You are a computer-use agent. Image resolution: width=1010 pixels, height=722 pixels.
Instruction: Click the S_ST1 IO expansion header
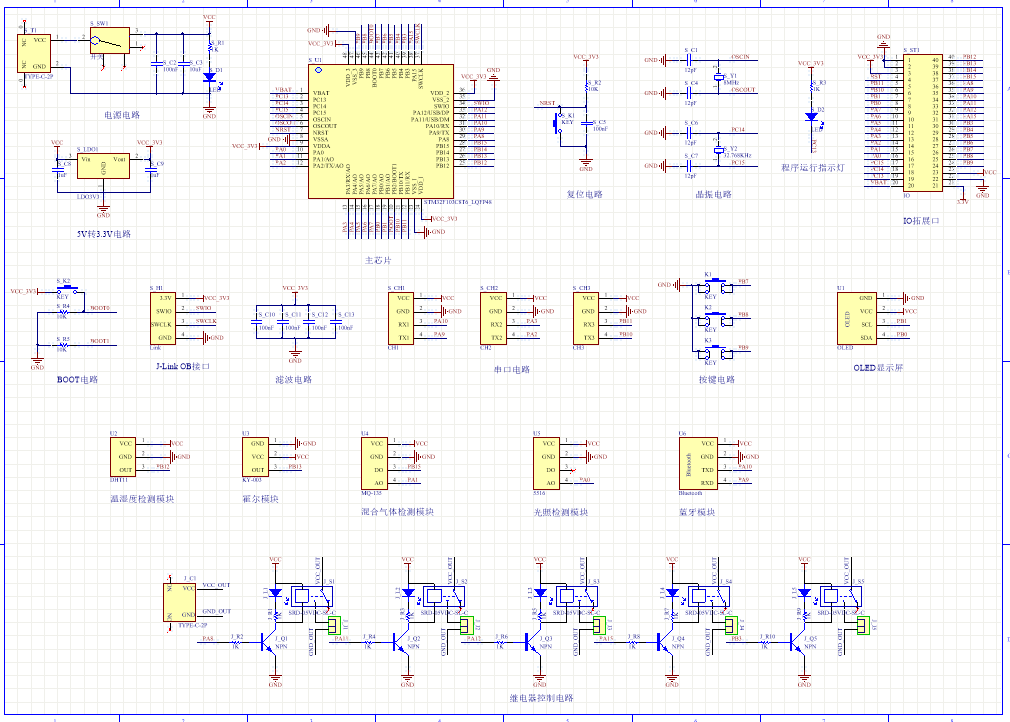point(923,122)
